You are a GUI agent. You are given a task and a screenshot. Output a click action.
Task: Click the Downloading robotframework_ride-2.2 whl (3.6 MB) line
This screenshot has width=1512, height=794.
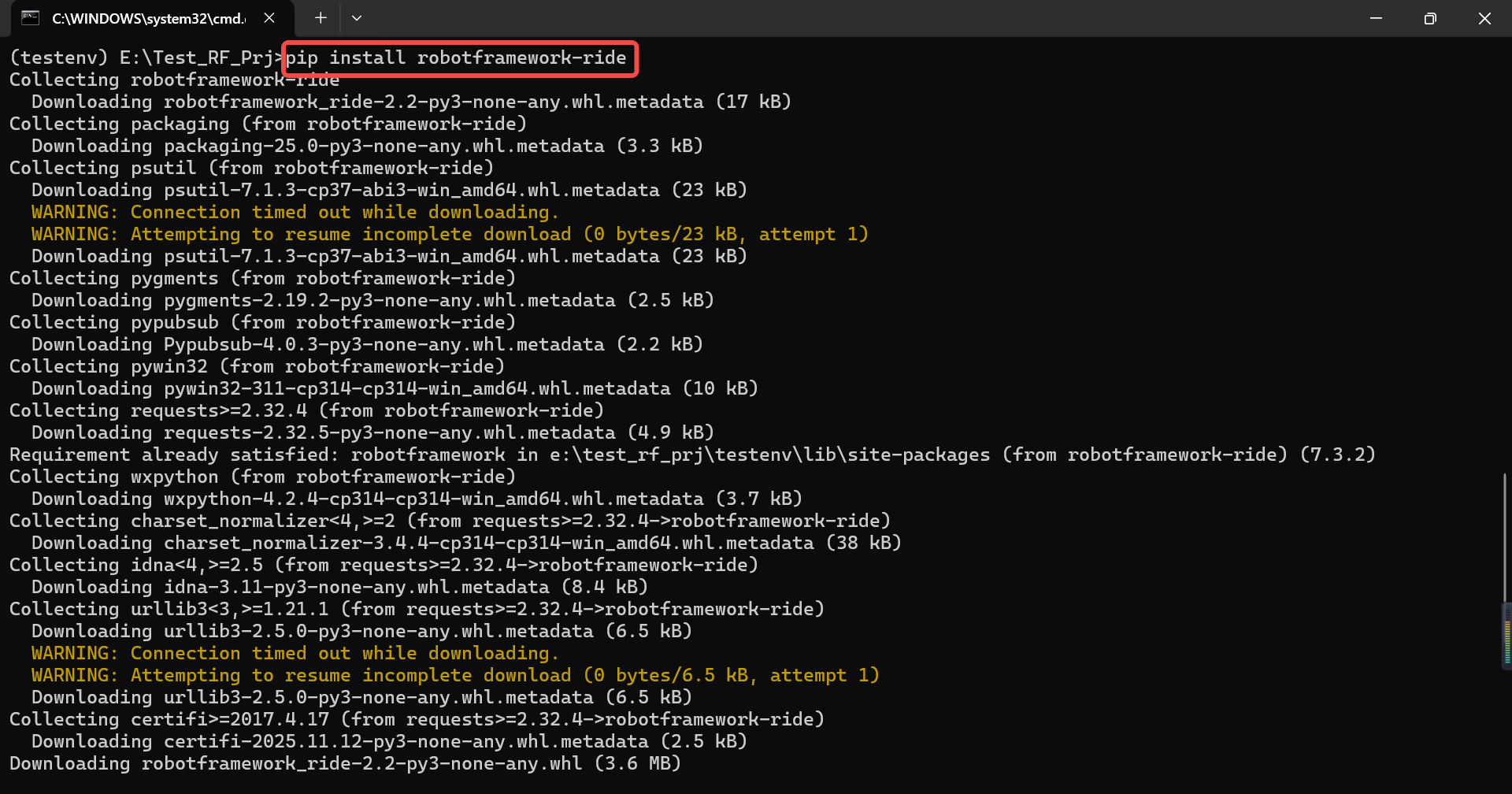[345, 763]
